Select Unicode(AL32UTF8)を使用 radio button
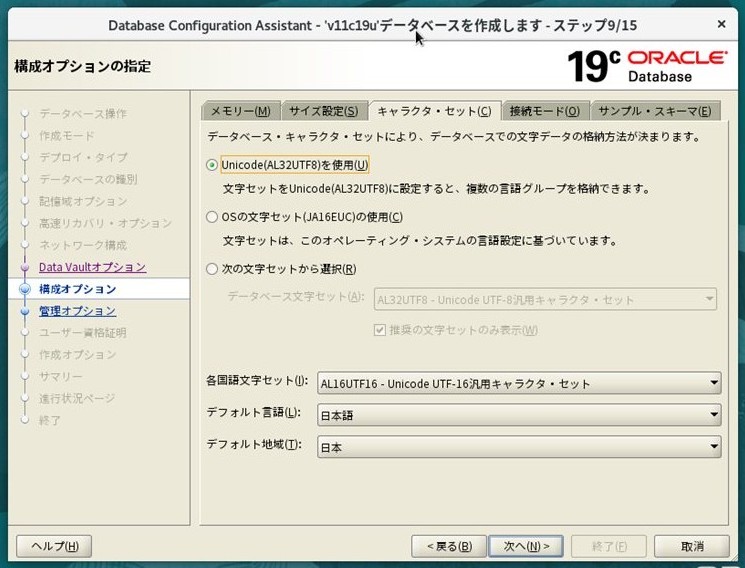This screenshot has height=568, width=745. (212, 165)
